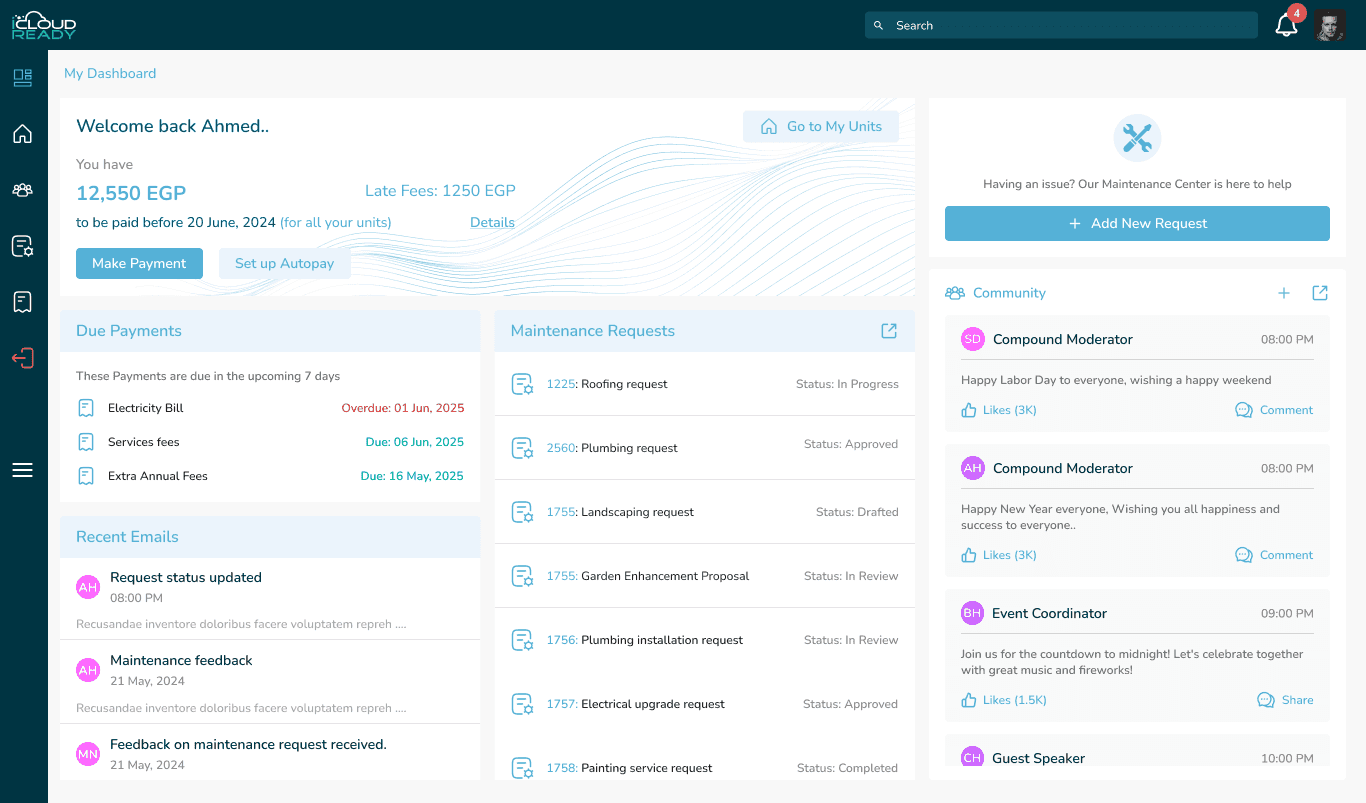
Task: Click into the Search field
Action: click(1060, 26)
